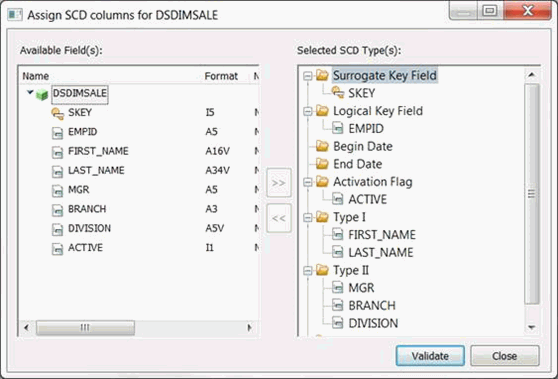558x379 pixels.
Task: Select FIRST_NAME in the Available Fields list
Action: pos(98,151)
